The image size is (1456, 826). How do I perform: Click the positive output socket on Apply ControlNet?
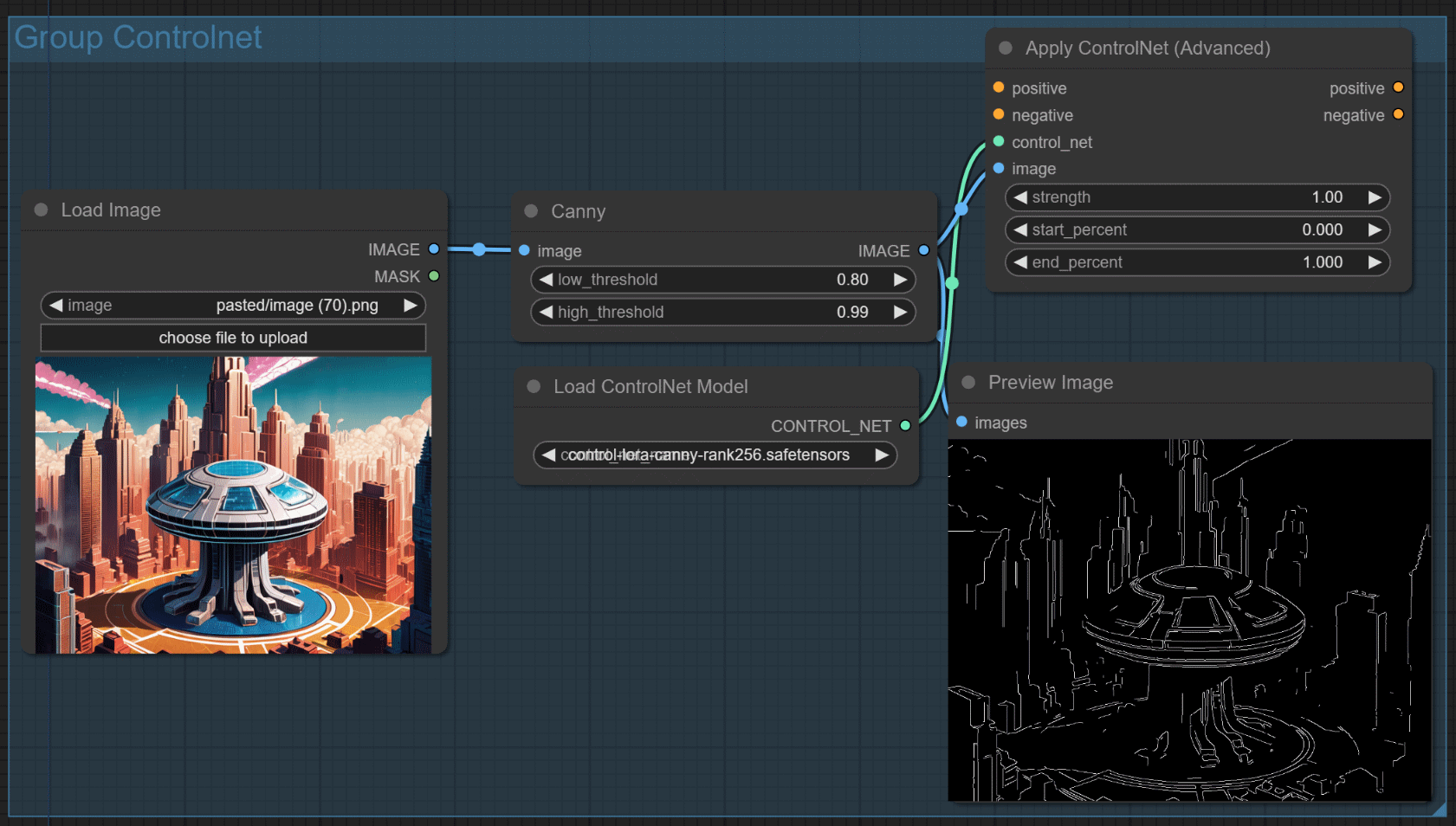point(1398,87)
